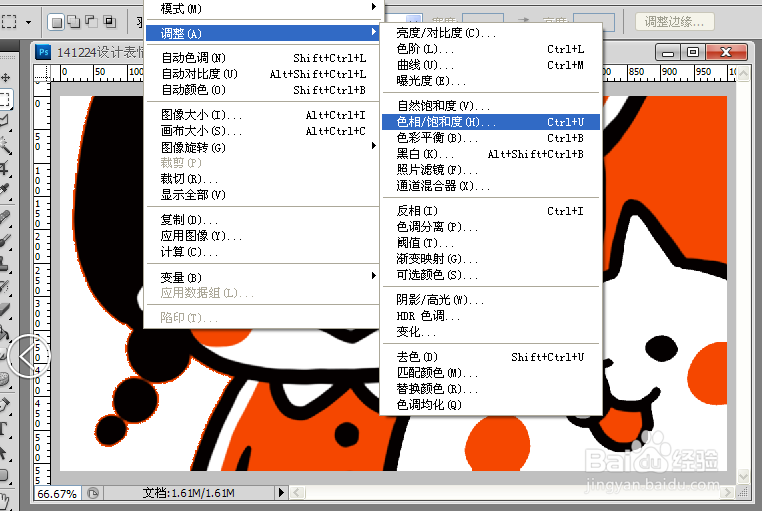Expand the 图像旋转(G) submenu
Screen dimensions: 762x511
(x=262, y=147)
